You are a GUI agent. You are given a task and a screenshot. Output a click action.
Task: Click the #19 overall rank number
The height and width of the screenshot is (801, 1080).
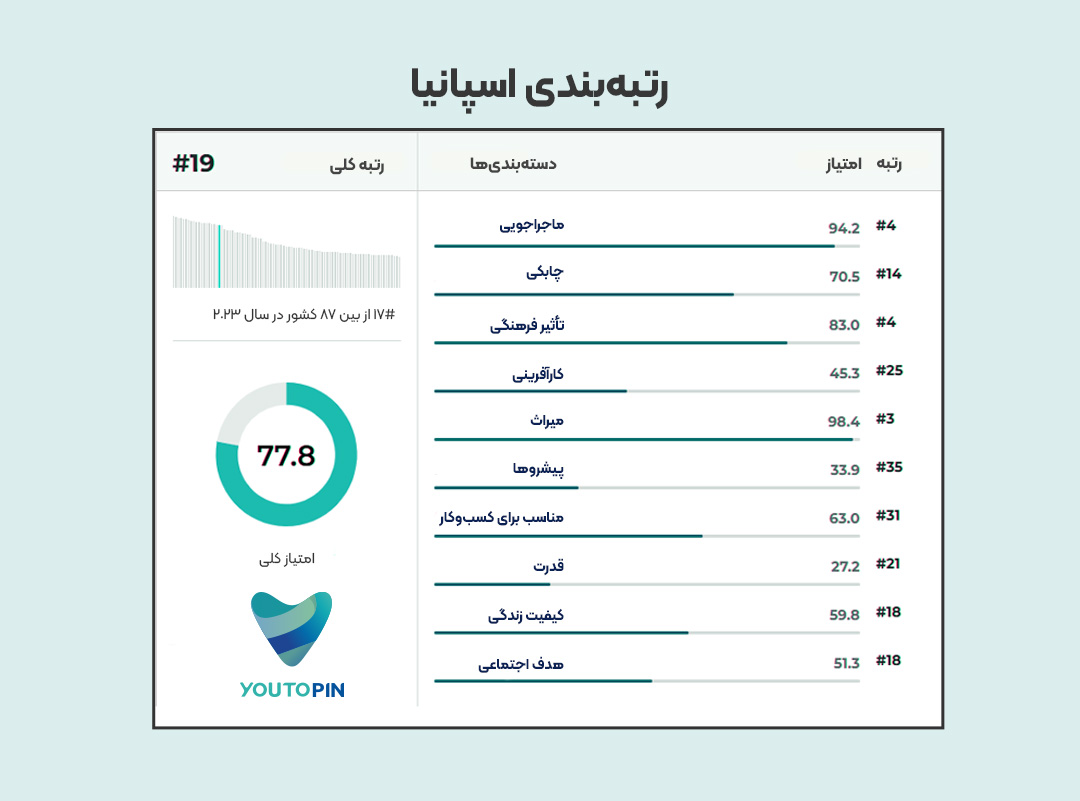(x=194, y=163)
